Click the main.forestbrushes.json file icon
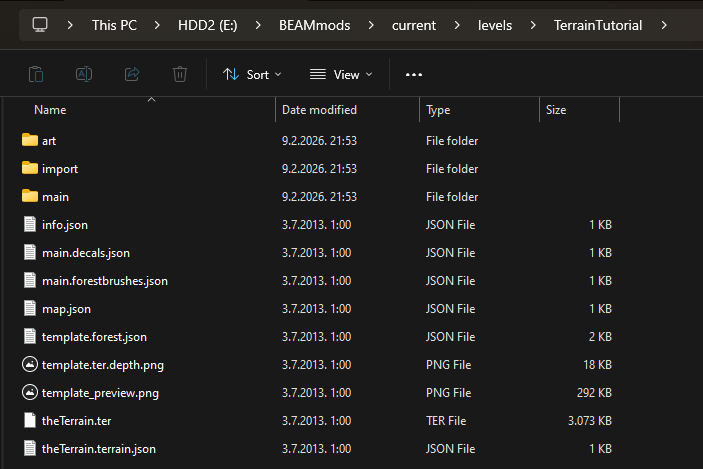Screen dimensions: 703x469 30,280
